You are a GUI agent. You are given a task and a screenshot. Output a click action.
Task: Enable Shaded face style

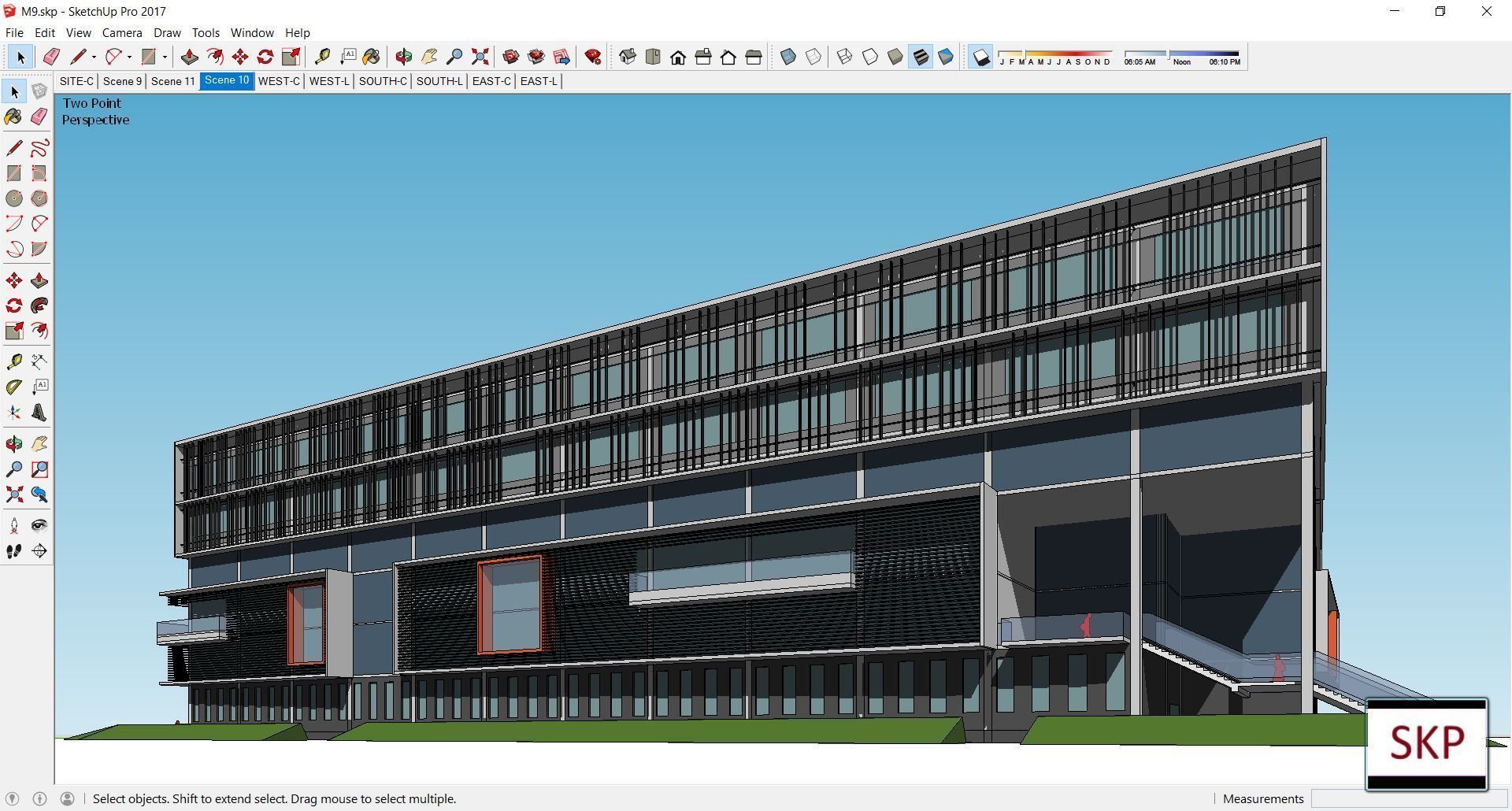click(x=895, y=57)
